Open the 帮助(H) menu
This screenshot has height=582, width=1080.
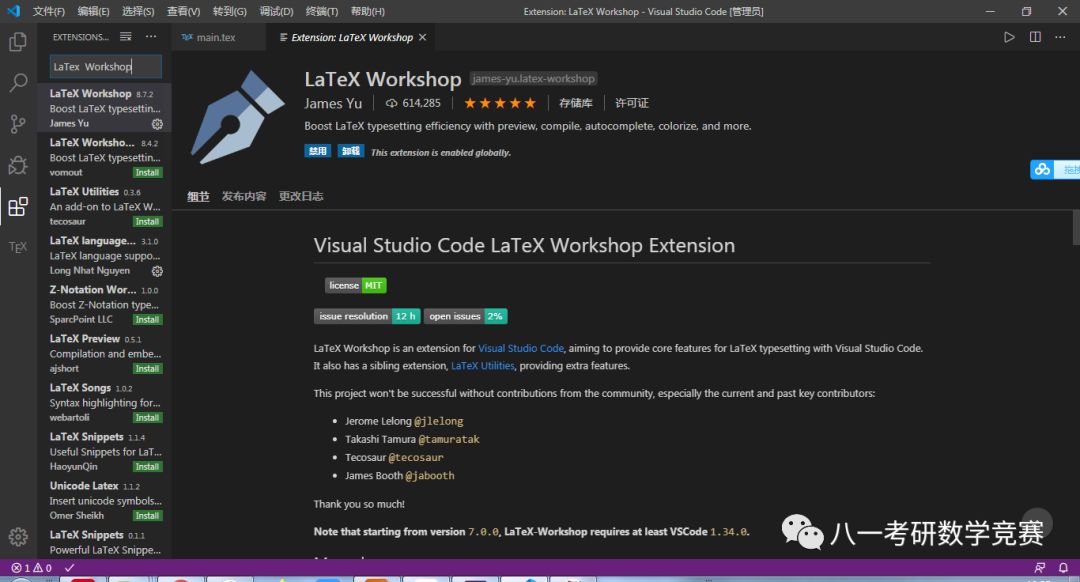point(368,12)
